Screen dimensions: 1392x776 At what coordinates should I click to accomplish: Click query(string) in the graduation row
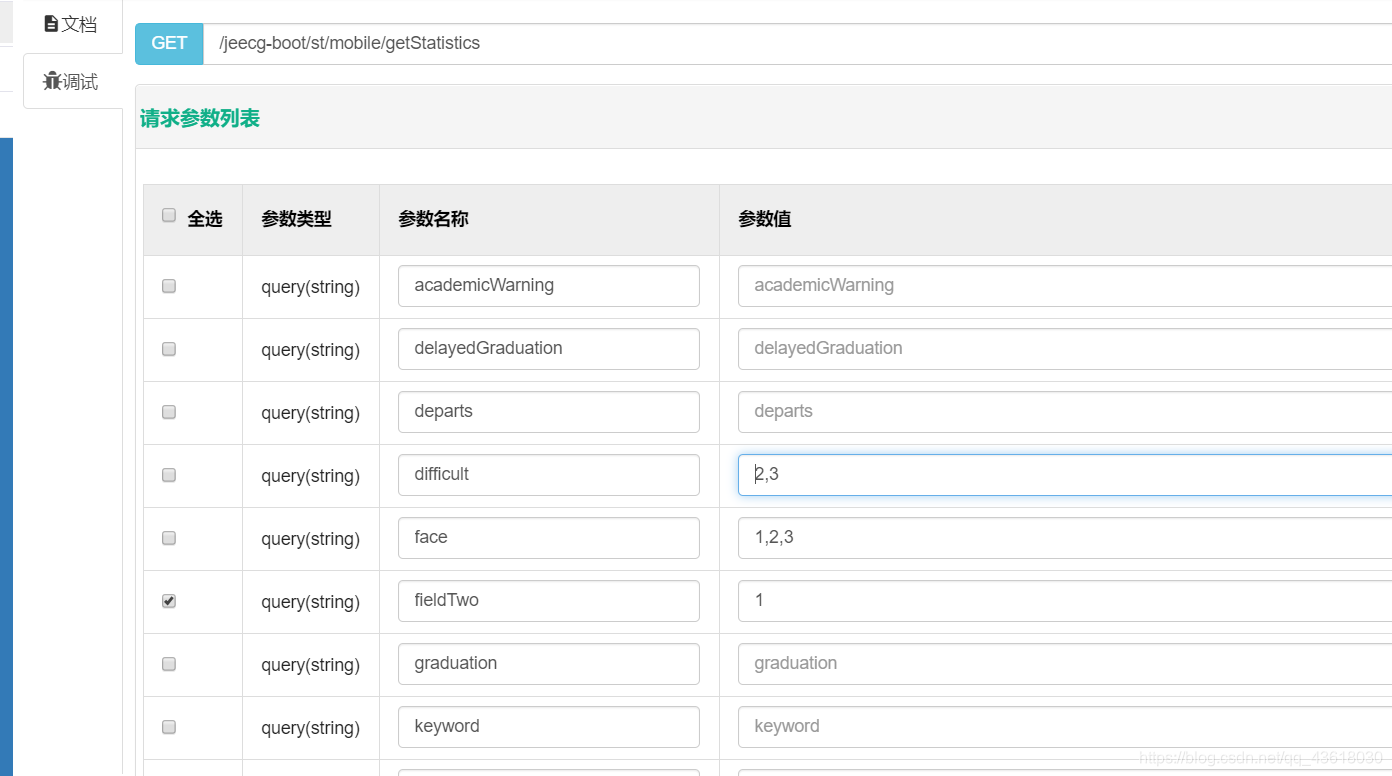(310, 665)
